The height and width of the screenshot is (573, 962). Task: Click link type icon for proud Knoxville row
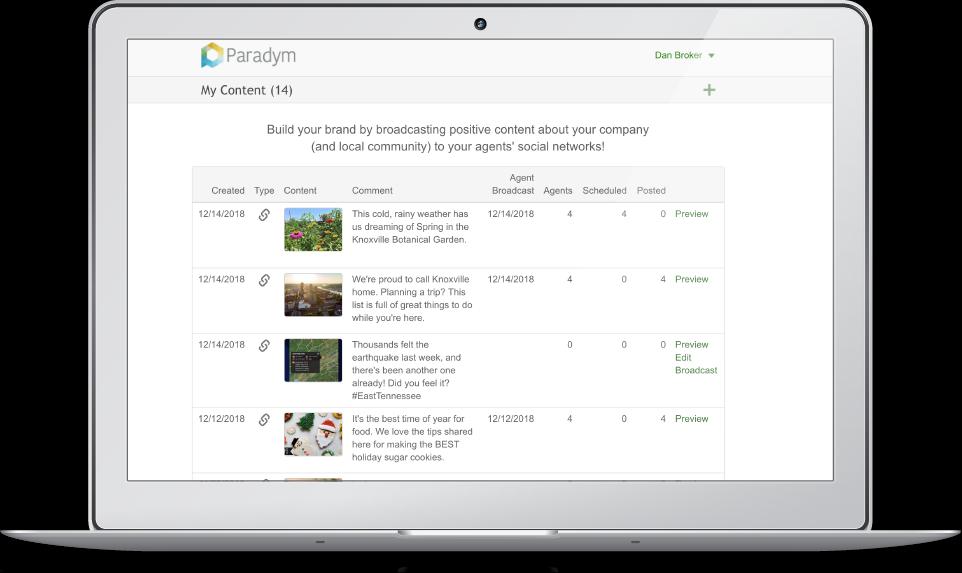pos(264,280)
